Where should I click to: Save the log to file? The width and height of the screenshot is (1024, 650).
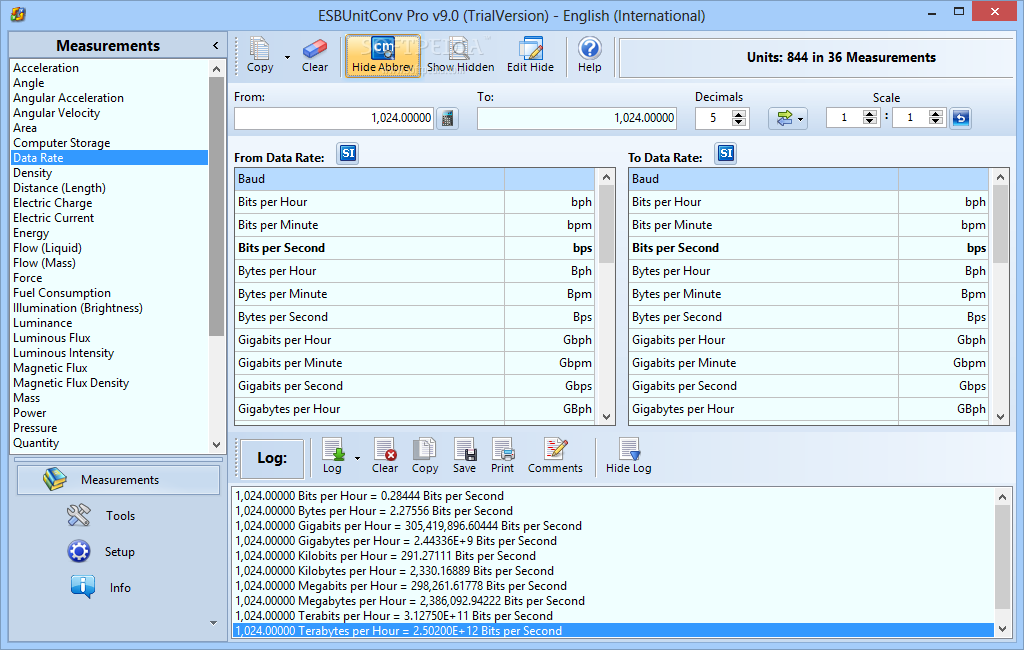click(x=464, y=456)
